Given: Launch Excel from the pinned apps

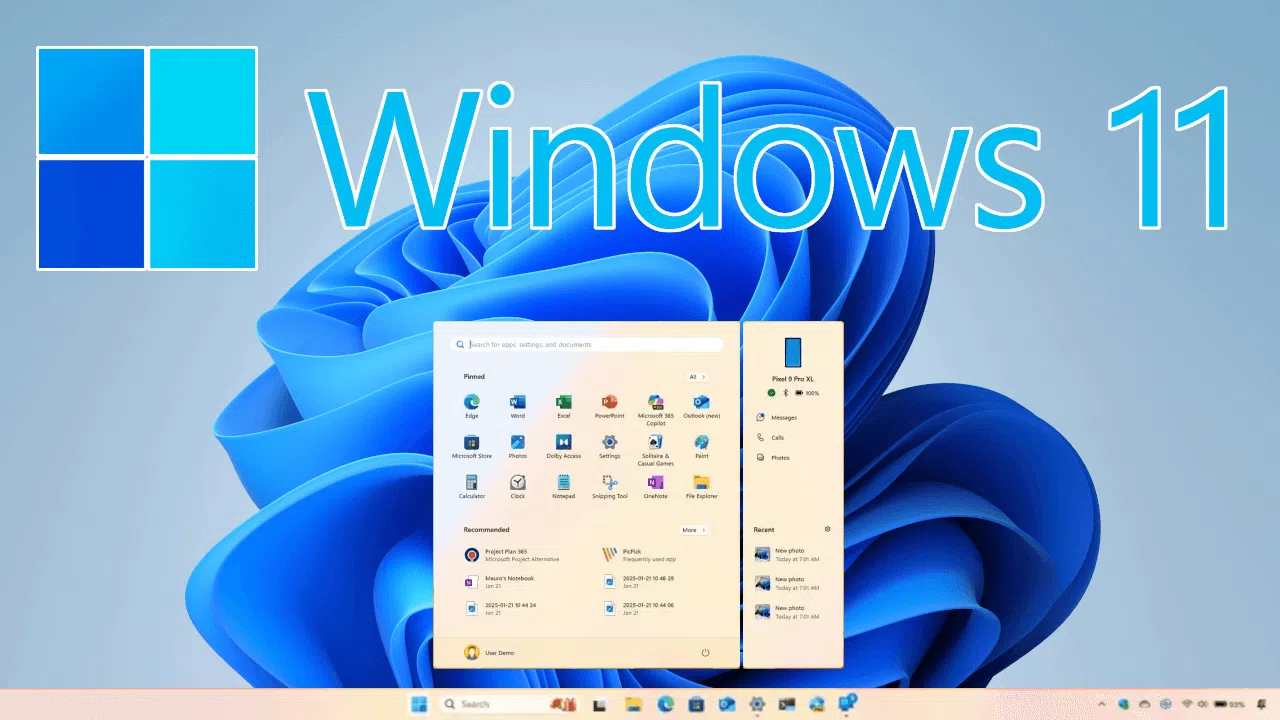Looking at the screenshot, I should [564, 403].
